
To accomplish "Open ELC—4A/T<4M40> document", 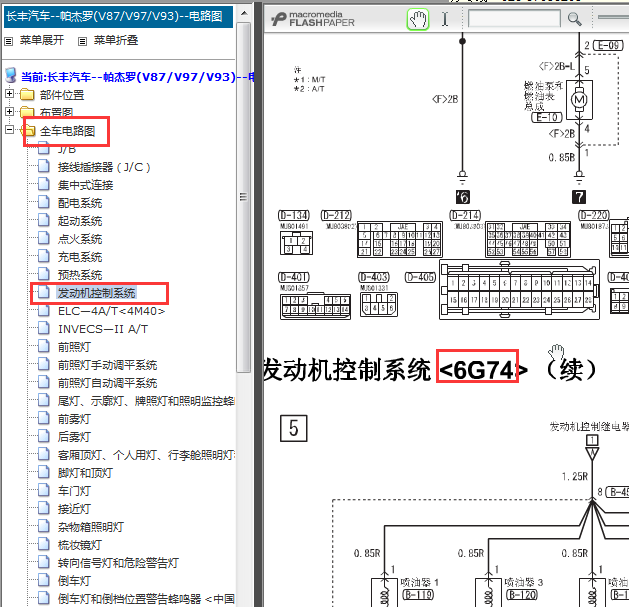I will [111, 311].
